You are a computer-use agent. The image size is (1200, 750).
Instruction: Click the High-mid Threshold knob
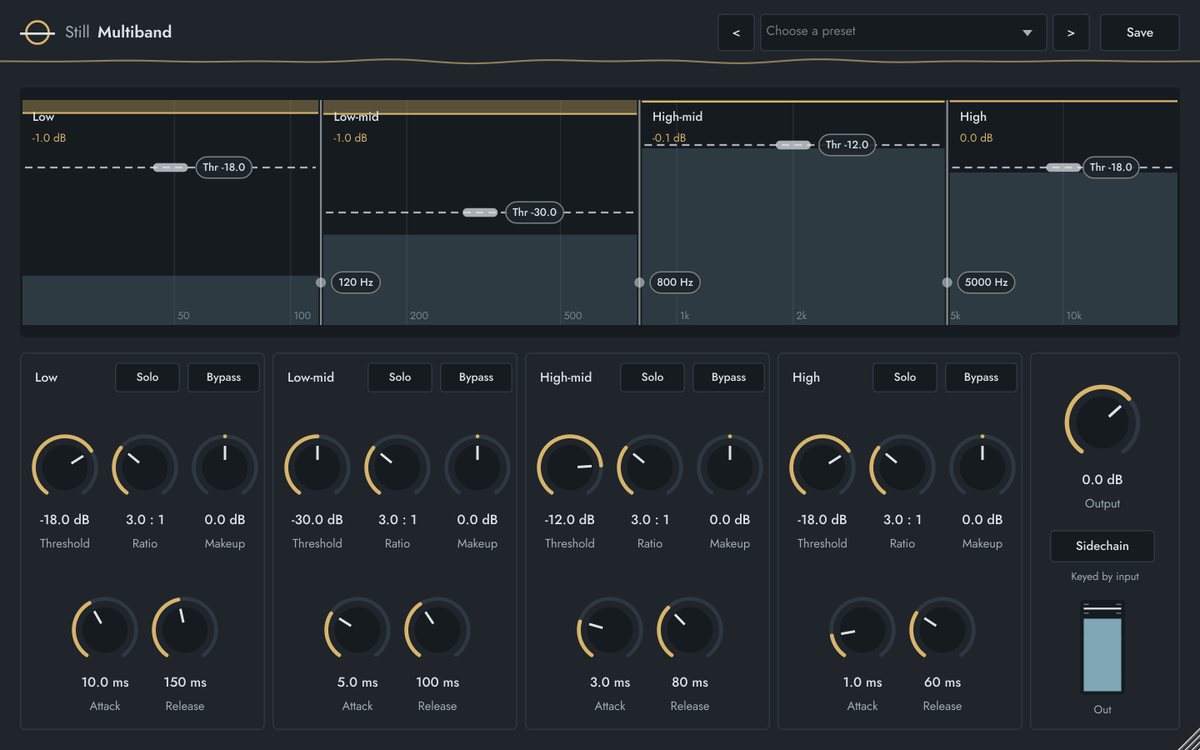pyautogui.click(x=570, y=467)
